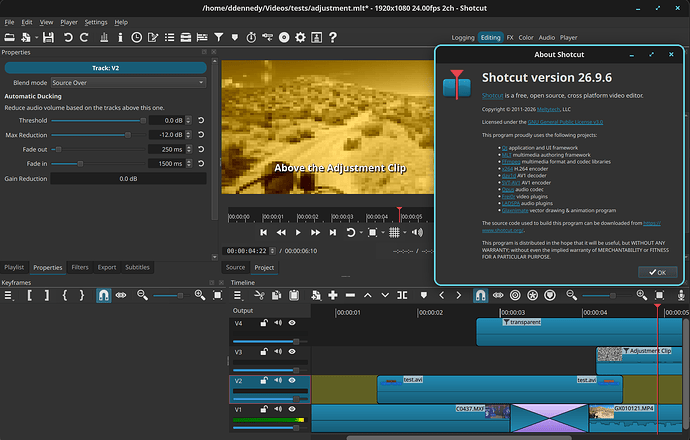This screenshot has height=440, width=690.
Task: Adjust the Fade out slider
Action: coord(98,149)
